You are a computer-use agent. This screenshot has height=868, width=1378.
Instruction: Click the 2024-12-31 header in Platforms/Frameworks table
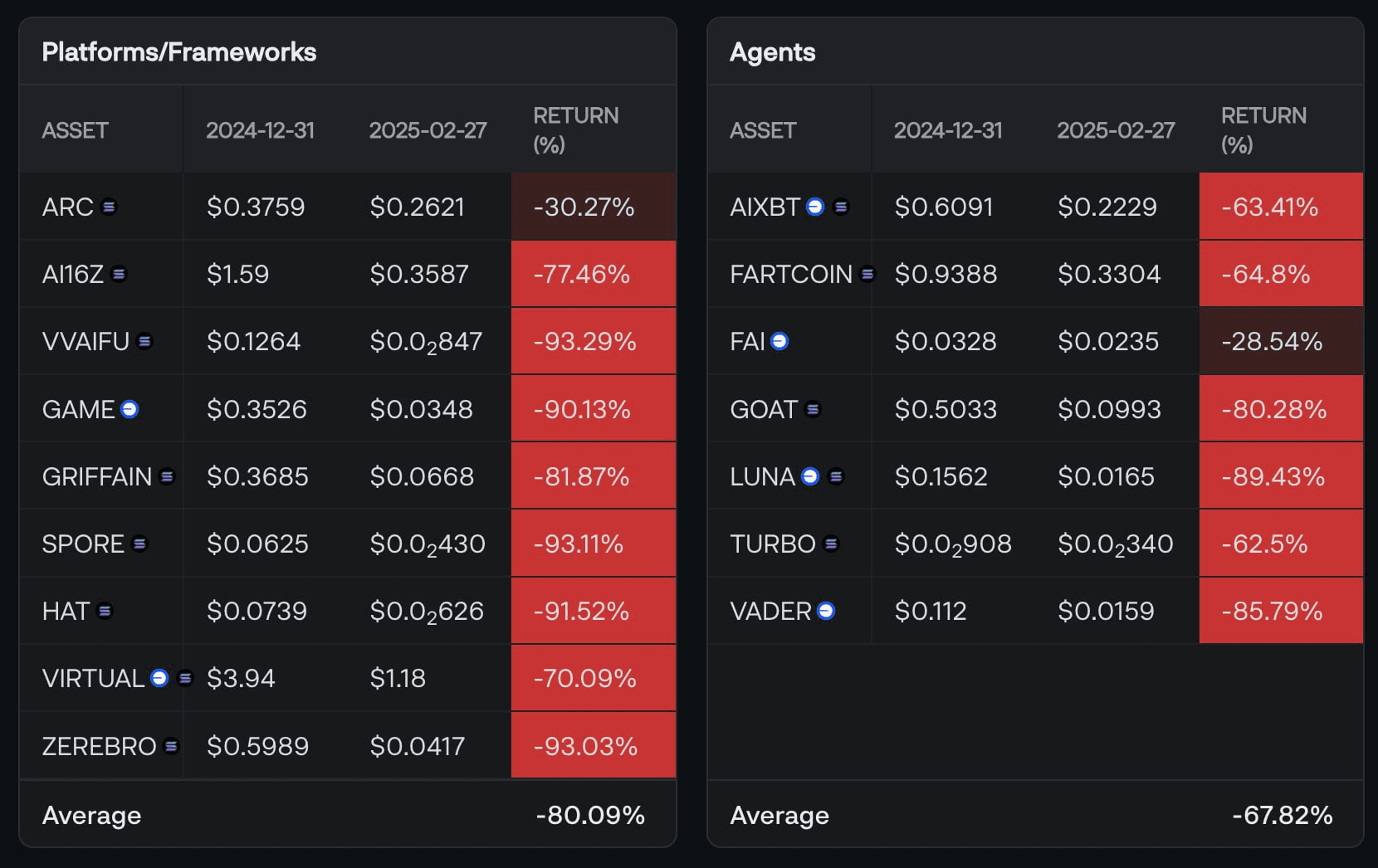tap(261, 130)
